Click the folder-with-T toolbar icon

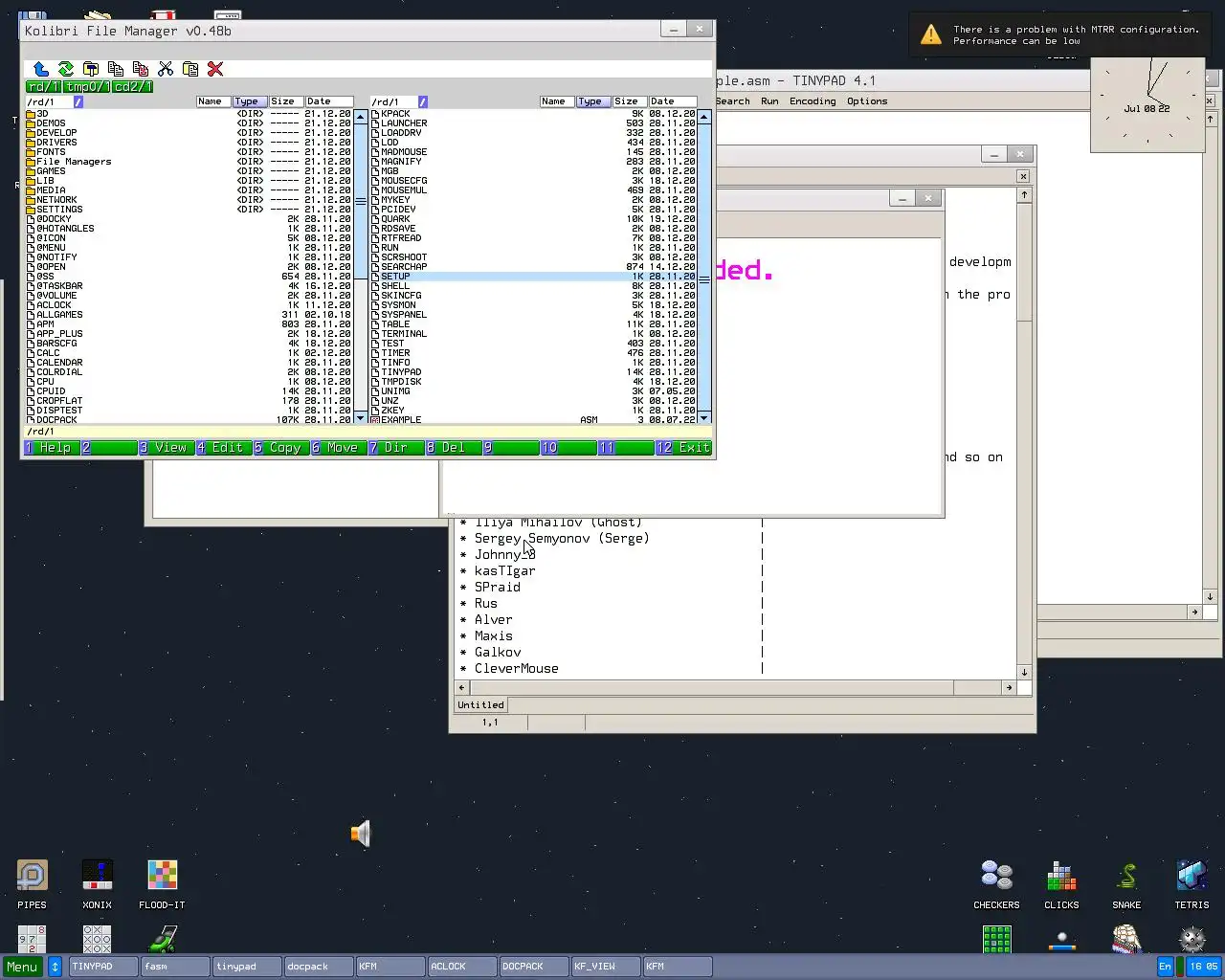(x=91, y=69)
